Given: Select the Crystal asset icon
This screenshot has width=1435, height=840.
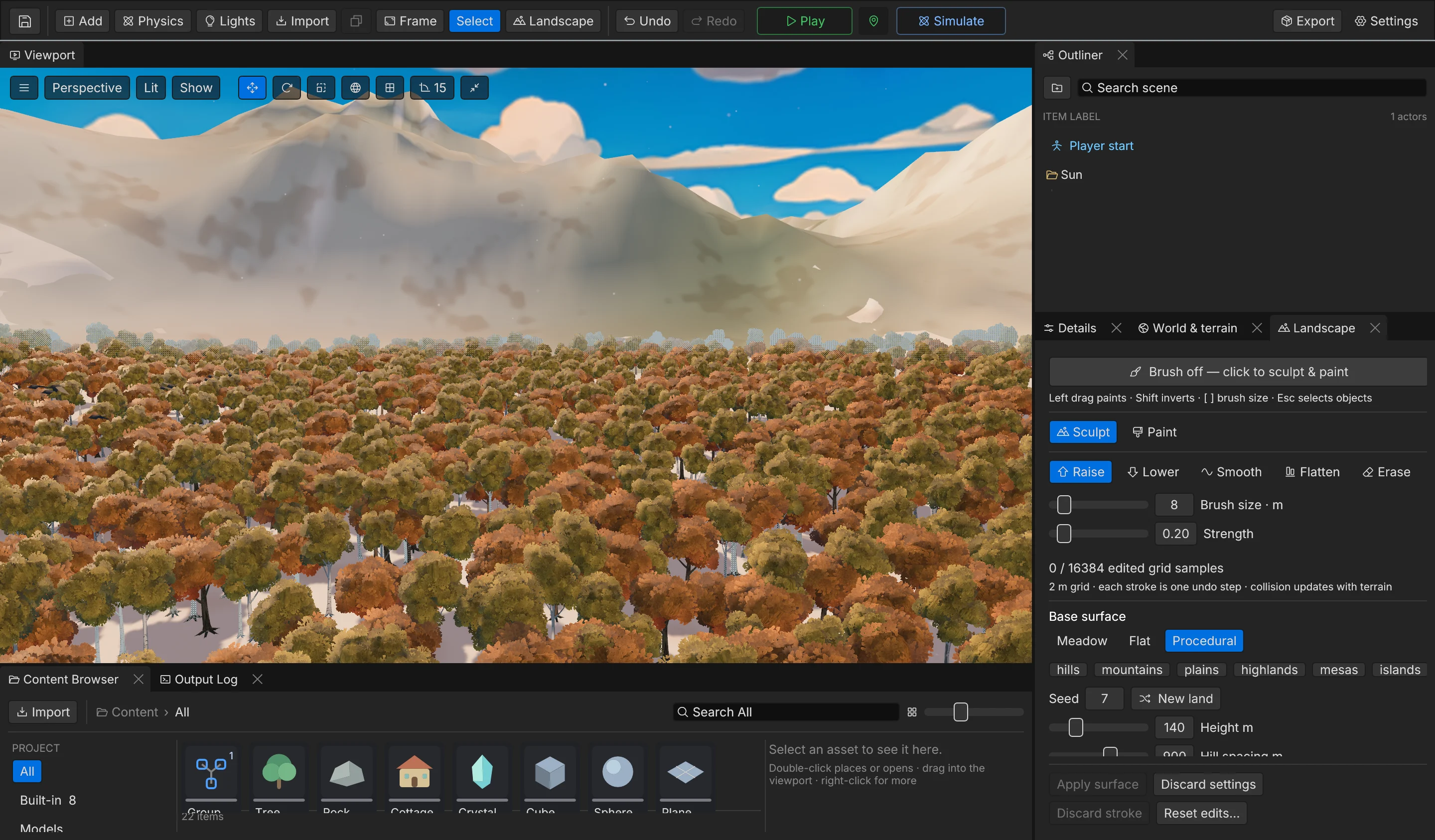Looking at the screenshot, I should point(482,772).
